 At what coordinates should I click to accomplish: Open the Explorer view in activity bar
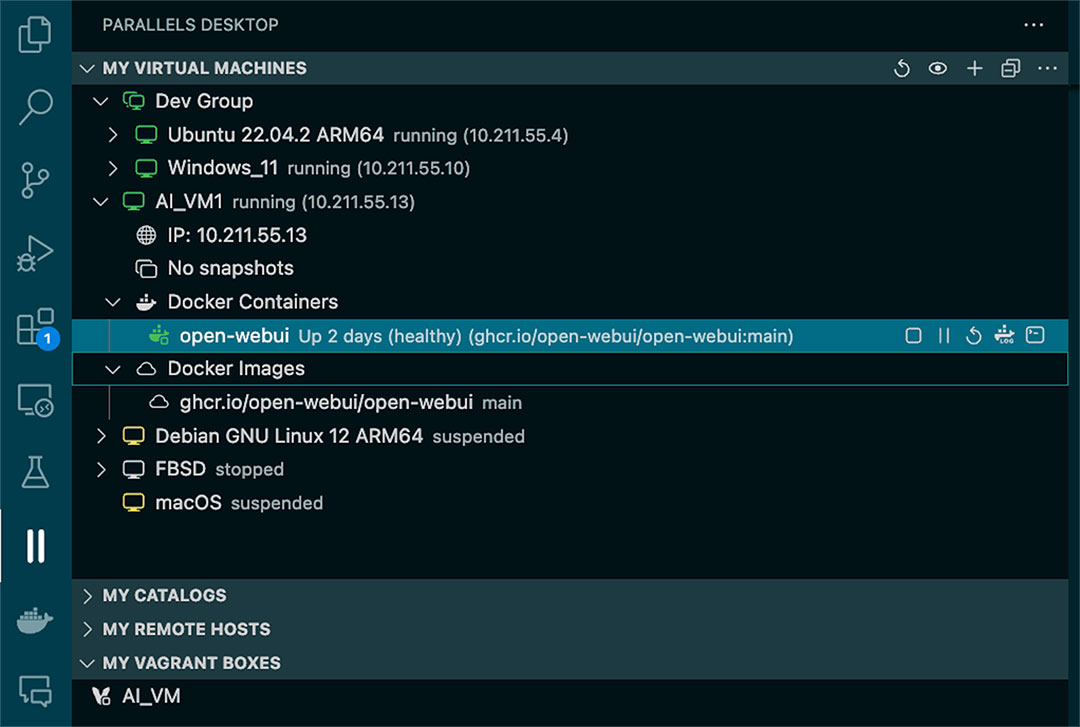(x=34, y=34)
